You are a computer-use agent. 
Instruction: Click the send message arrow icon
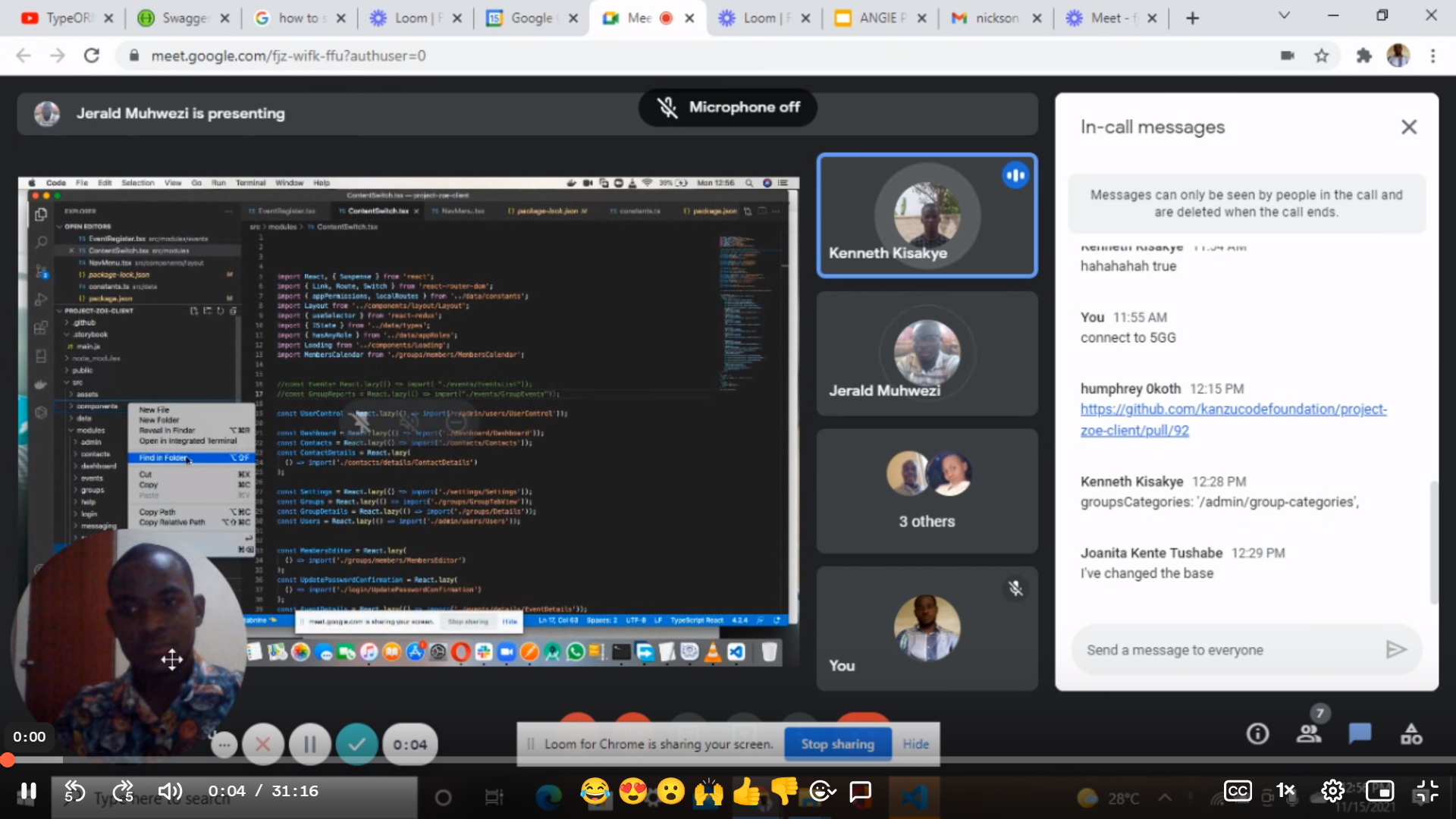1395,650
